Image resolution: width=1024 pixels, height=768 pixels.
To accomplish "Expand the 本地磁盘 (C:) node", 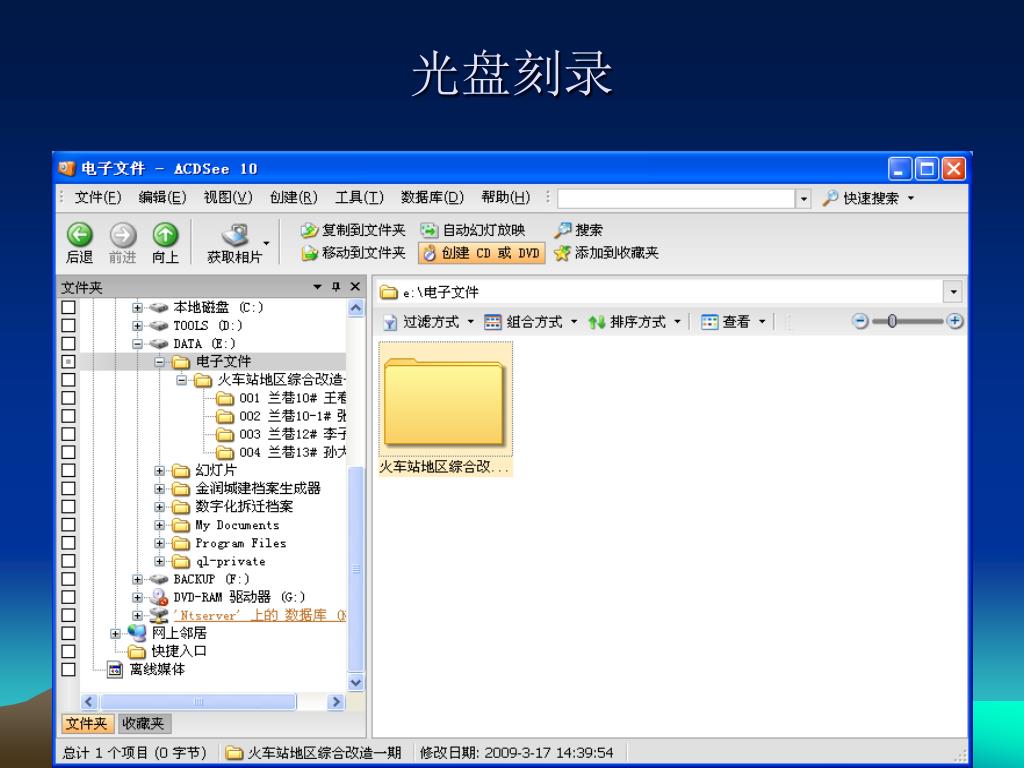I will pyautogui.click(x=137, y=307).
